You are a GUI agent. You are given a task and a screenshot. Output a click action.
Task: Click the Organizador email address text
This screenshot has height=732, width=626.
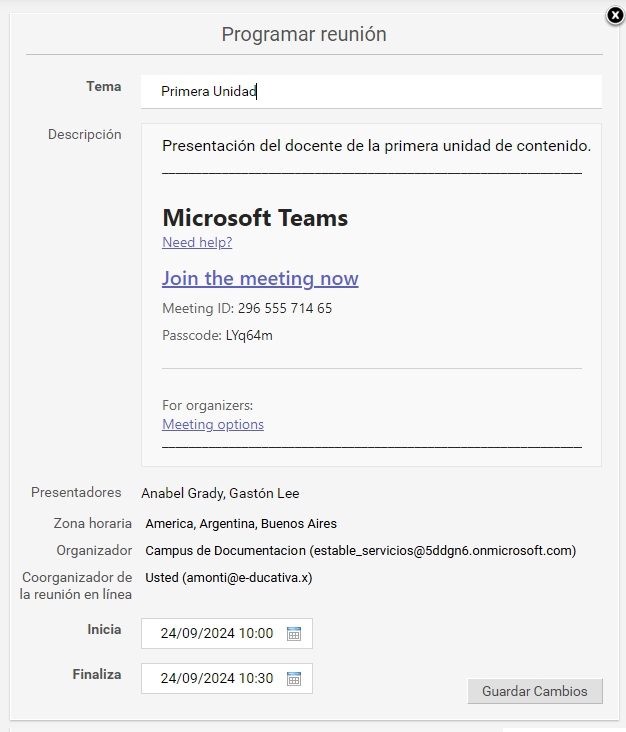click(x=442, y=550)
